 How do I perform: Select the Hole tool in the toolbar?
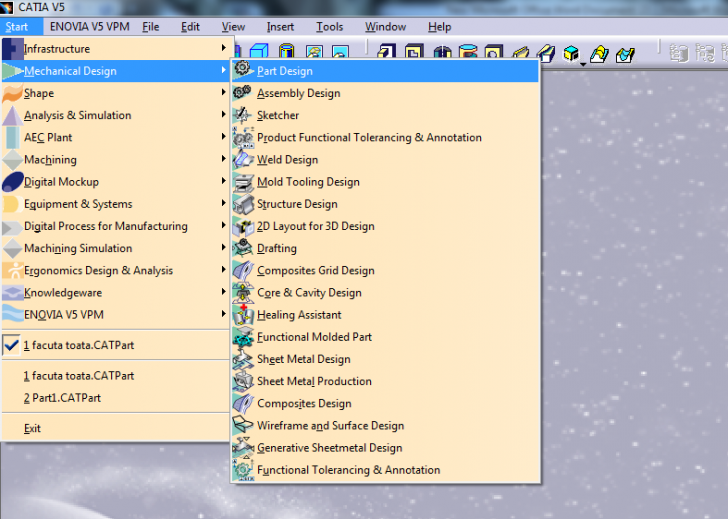coord(494,52)
